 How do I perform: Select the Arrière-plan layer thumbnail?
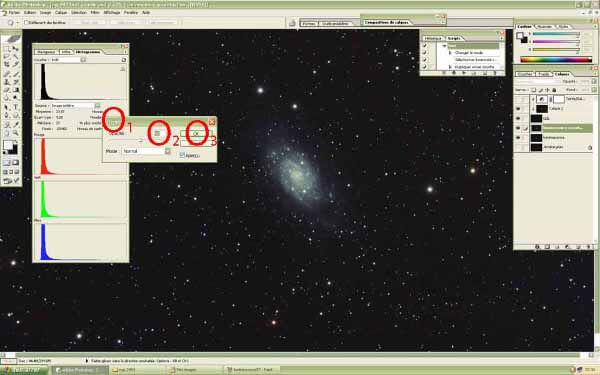[536, 147]
